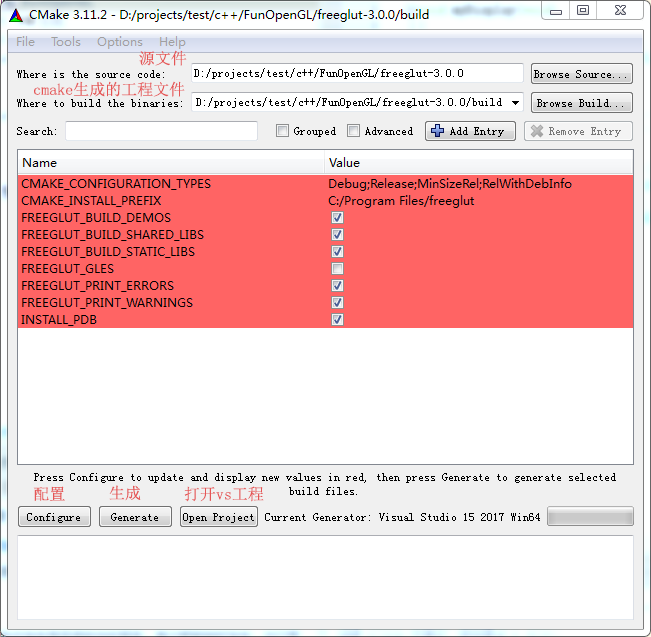This screenshot has height=637, width=651.
Task: Maximize the CMake window
Action: click(x=583, y=11)
